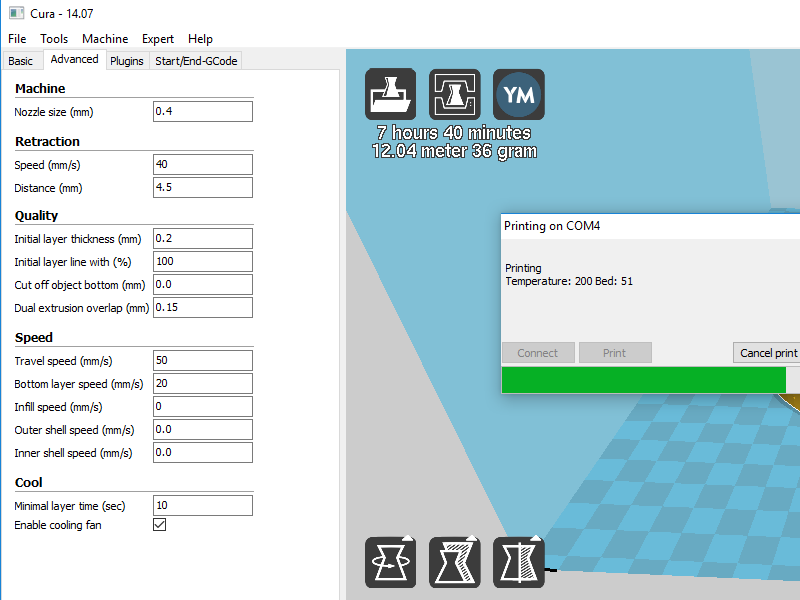
Task: Click the Minimal layer time field
Action: coord(203,505)
